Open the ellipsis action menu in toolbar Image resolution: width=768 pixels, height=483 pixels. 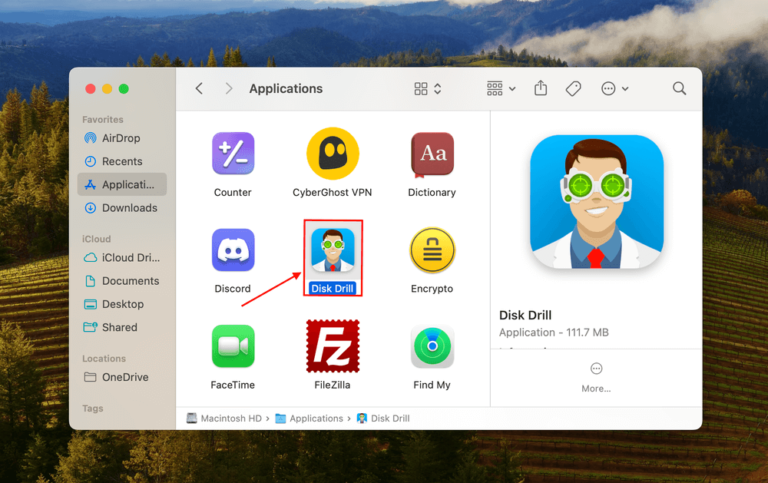pos(614,89)
